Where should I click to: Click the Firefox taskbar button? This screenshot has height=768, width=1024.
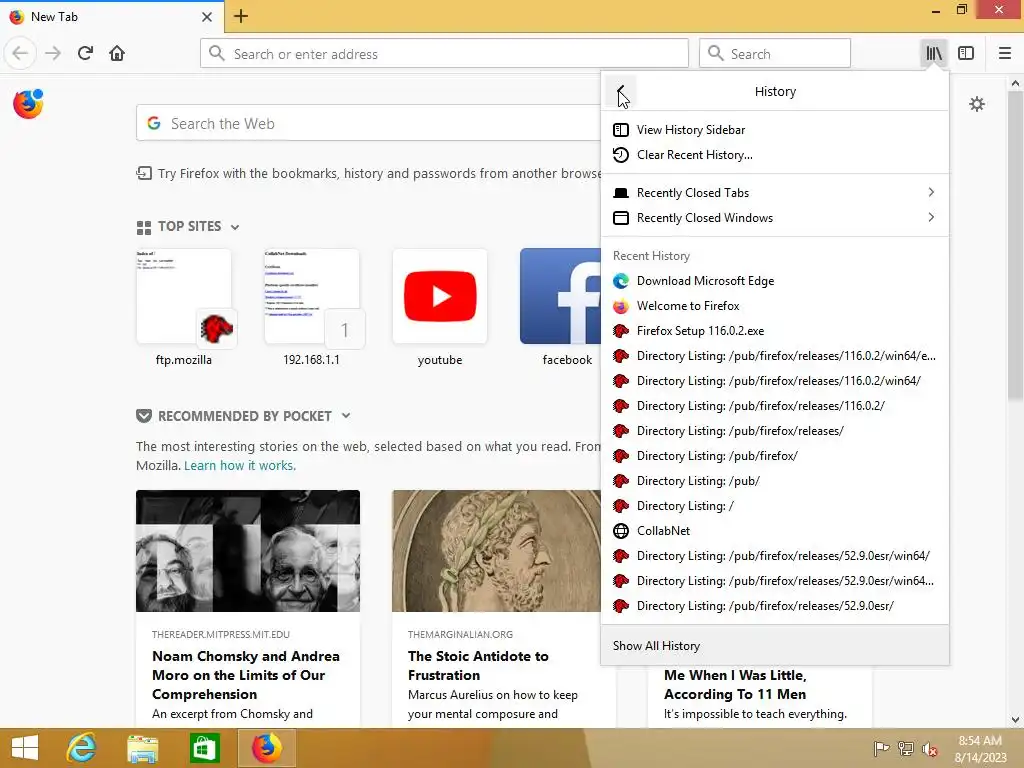(x=266, y=748)
